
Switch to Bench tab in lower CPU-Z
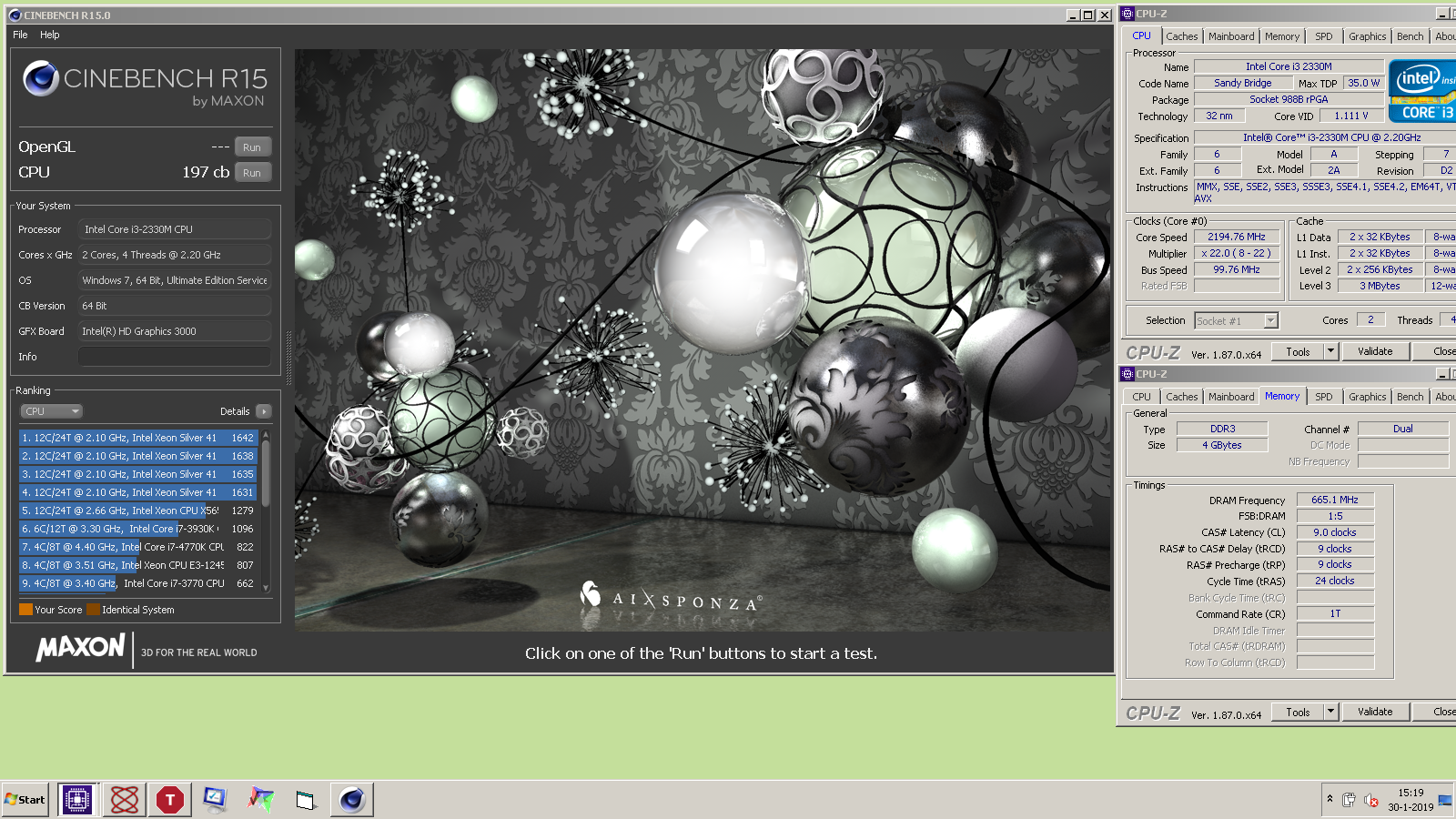click(x=1410, y=397)
